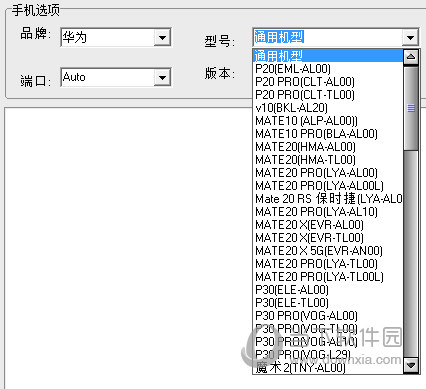Select MATE10 (ALP-AL00) entry
This screenshot has height=389, width=426.
coord(328,121)
